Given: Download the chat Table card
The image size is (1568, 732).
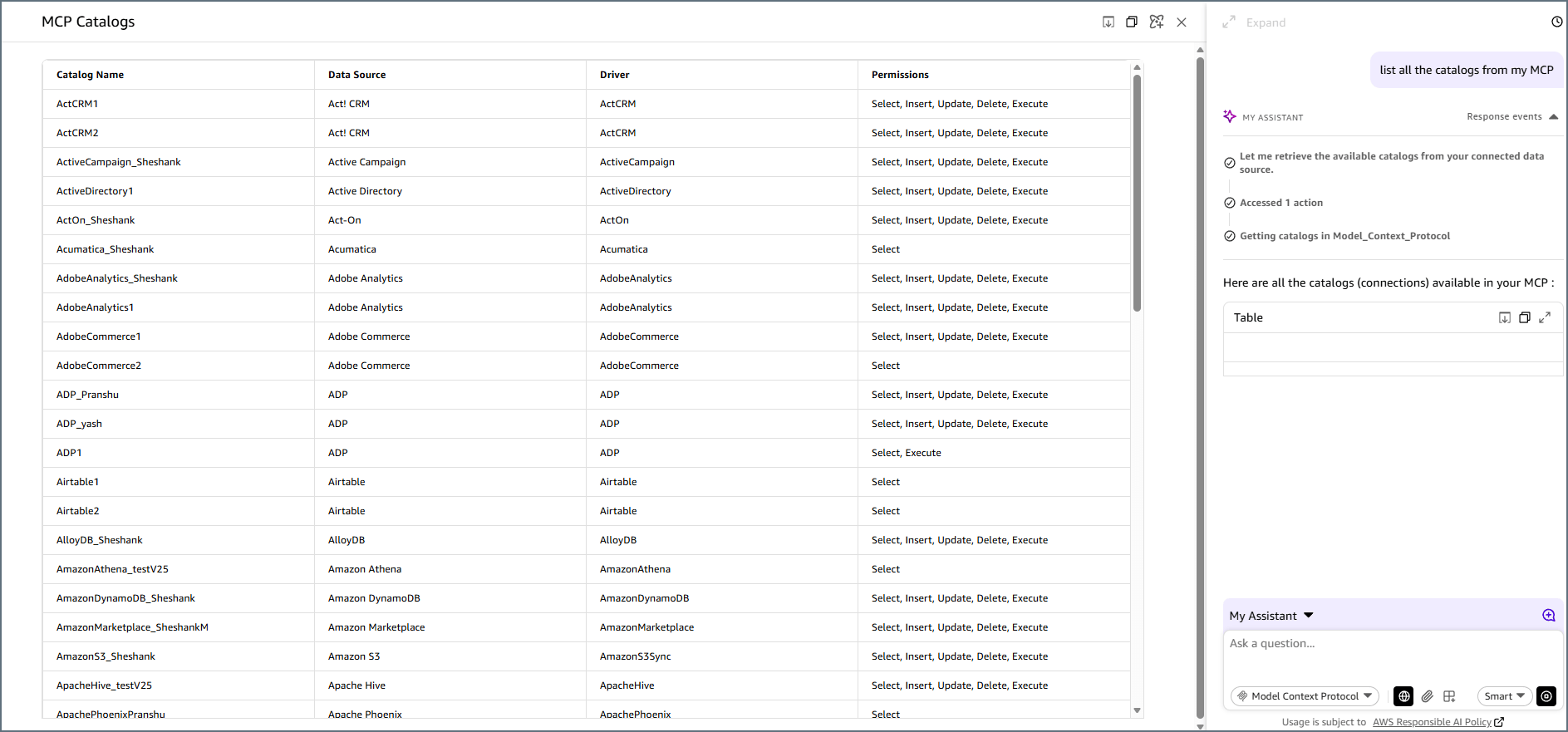Looking at the screenshot, I should [1504, 317].
